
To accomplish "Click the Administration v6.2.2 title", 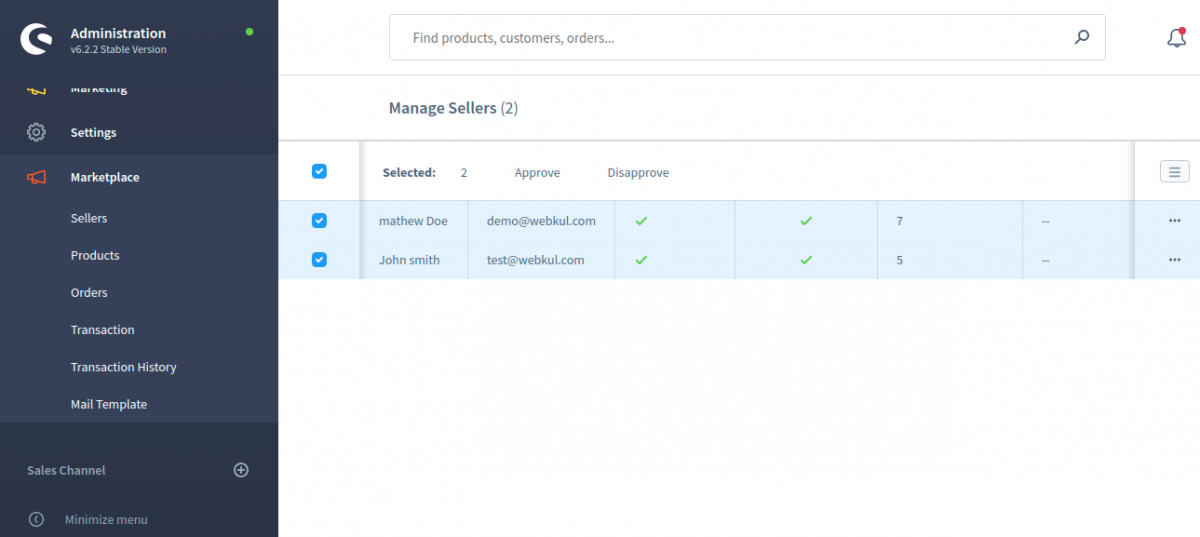I will click(118, 40).
